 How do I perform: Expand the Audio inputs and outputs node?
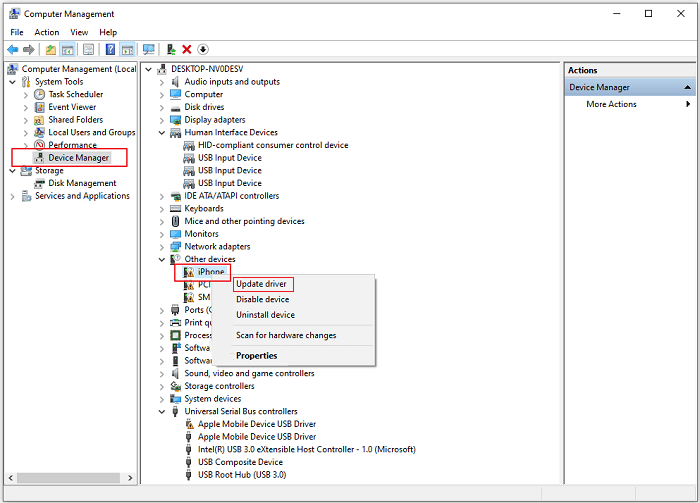(x=162, y=82)
